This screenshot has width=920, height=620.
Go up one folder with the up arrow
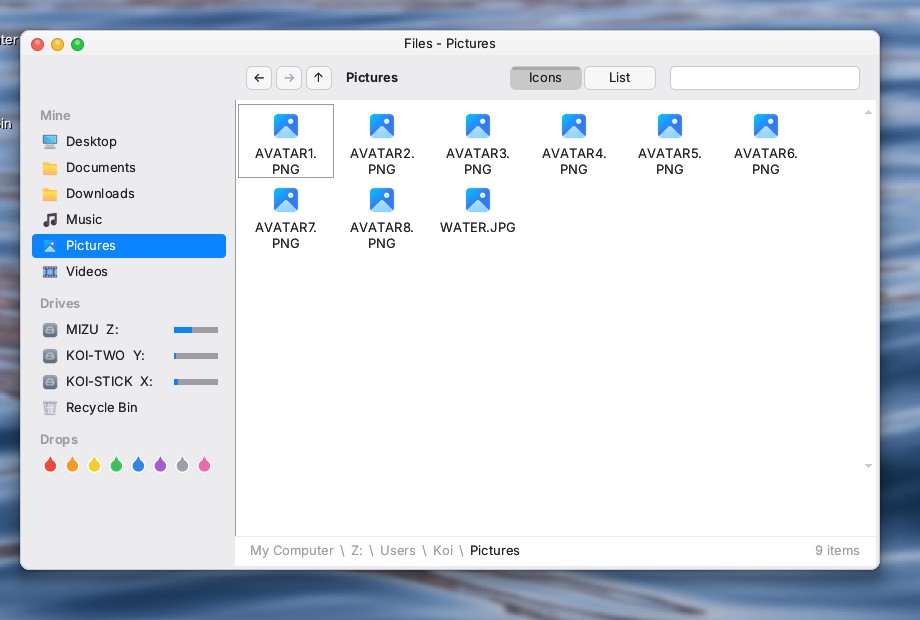click(319, 77)
